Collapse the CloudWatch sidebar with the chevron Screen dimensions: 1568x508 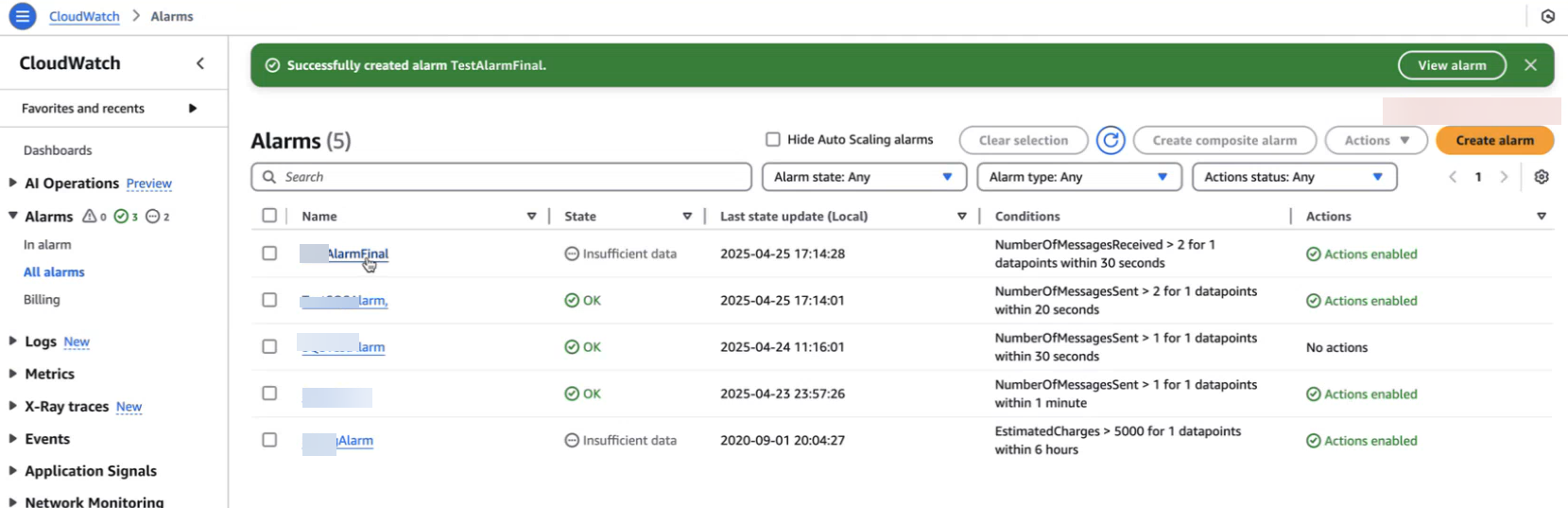pos(200,63)
